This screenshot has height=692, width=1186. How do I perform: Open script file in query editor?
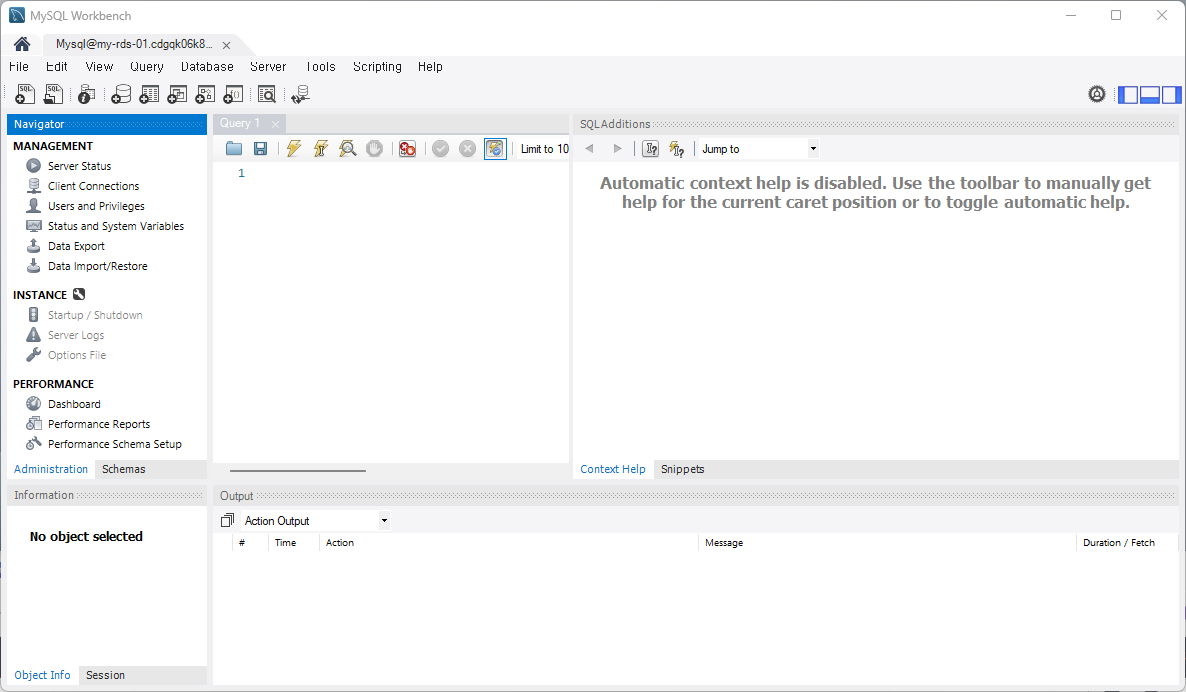tap(234, 148)
